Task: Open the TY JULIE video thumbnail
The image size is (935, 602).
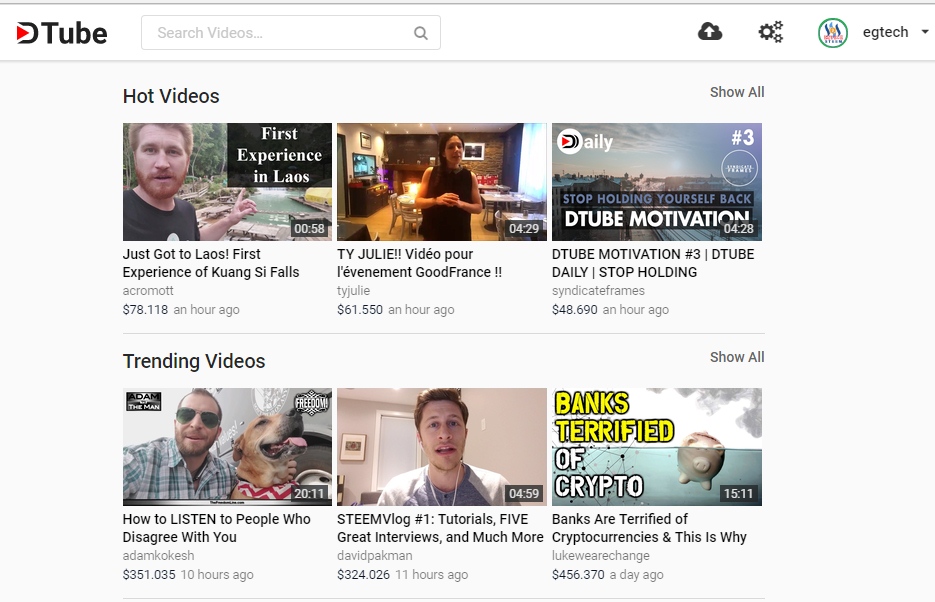Action: [442, 182]
